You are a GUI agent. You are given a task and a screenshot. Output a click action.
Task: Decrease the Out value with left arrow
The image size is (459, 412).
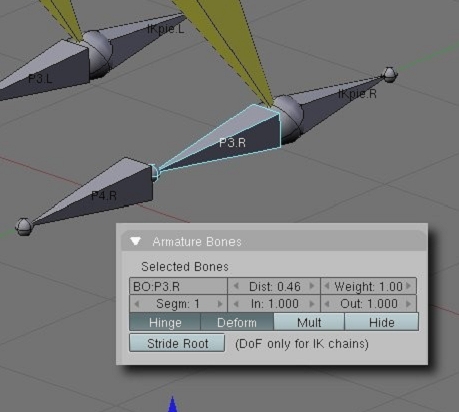pyautogui.click(x=327, y=304)
